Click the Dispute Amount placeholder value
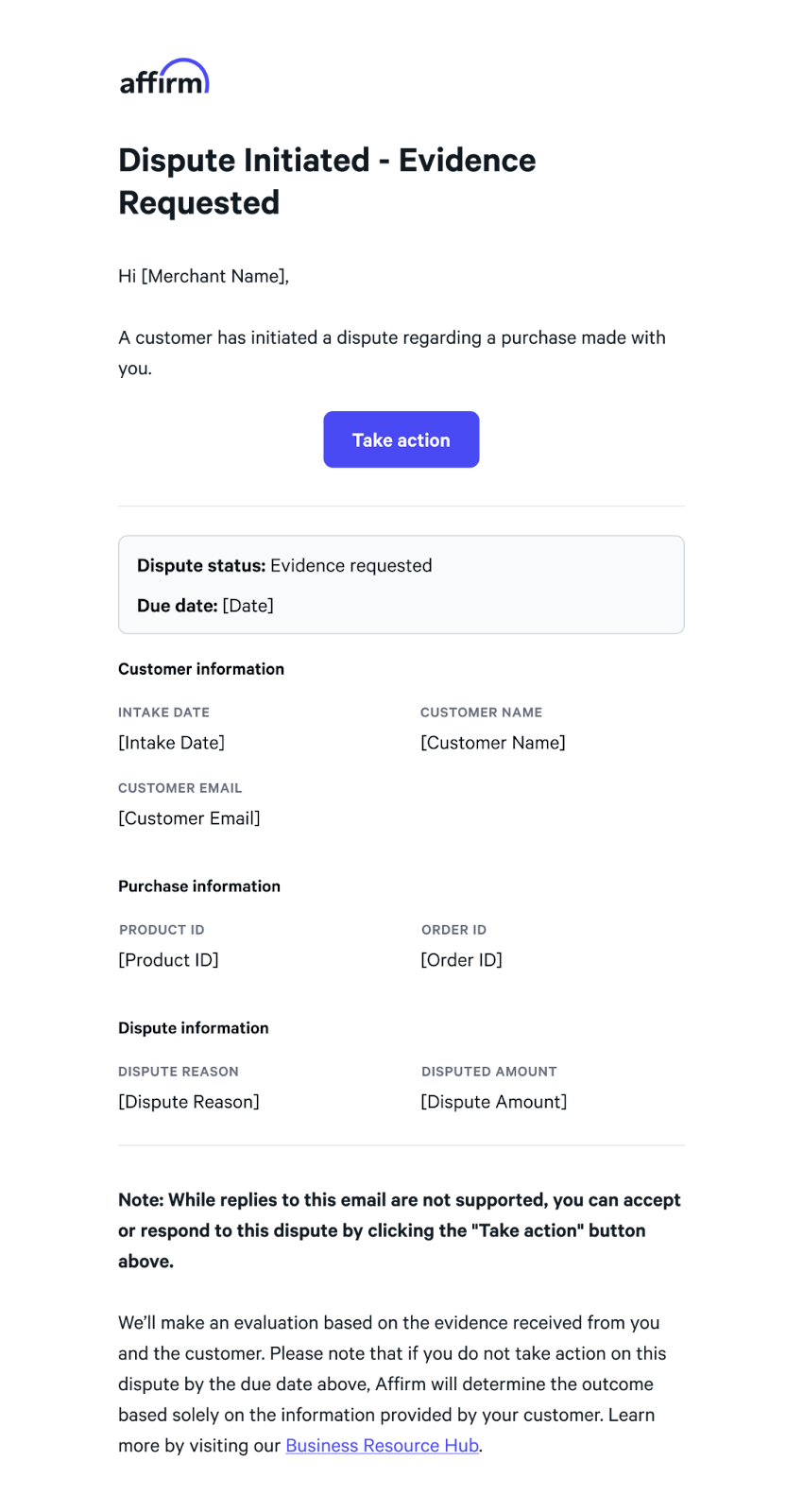This screenshot has height=1512, width=803. [494, 1102]
